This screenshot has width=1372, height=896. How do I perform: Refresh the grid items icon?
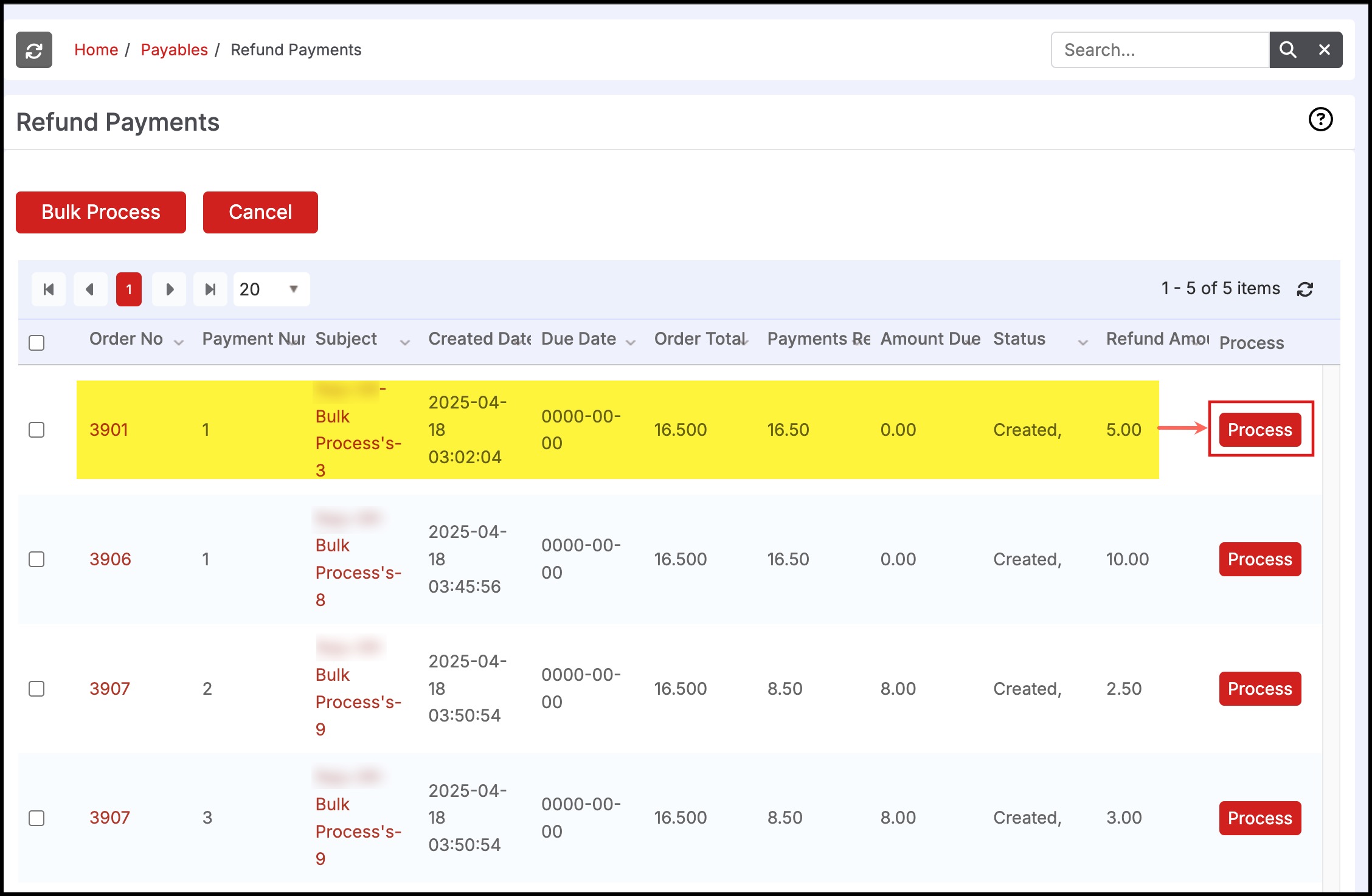tap(1305, 289)
